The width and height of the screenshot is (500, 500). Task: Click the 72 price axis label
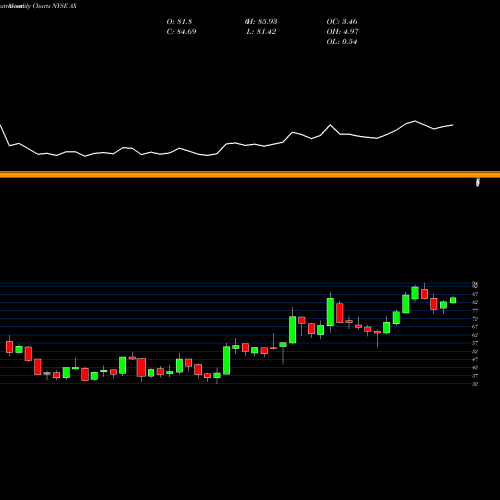pos(475,319)
